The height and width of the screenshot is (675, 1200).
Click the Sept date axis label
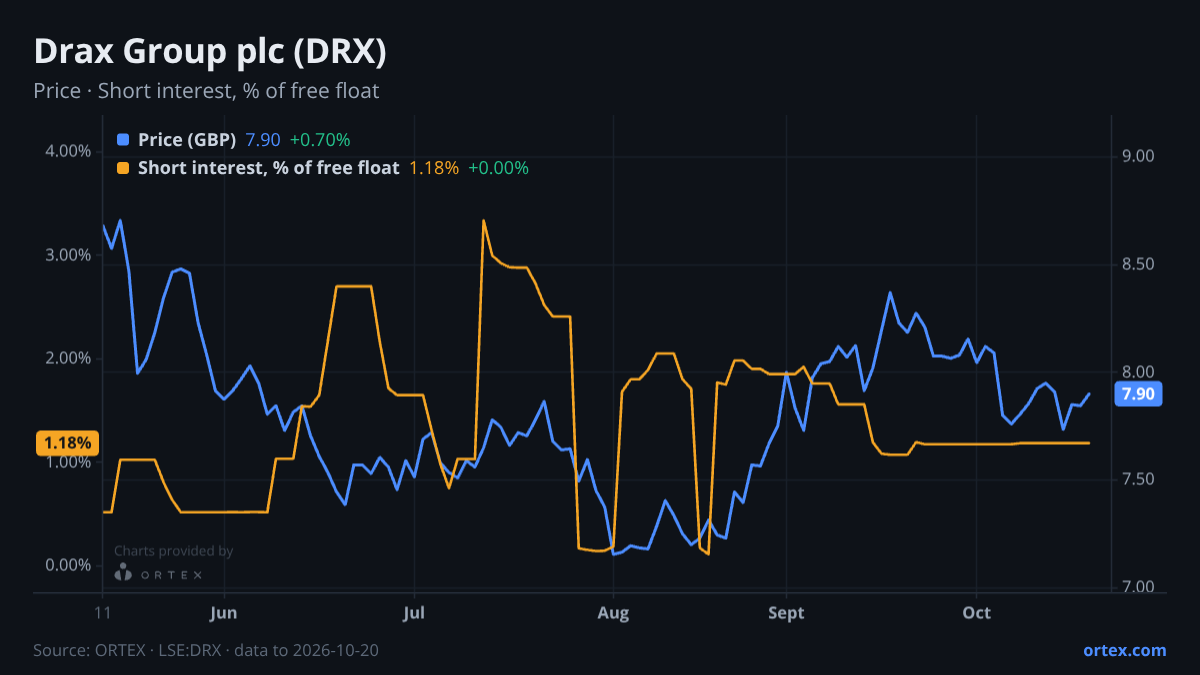tap(787, 612)
